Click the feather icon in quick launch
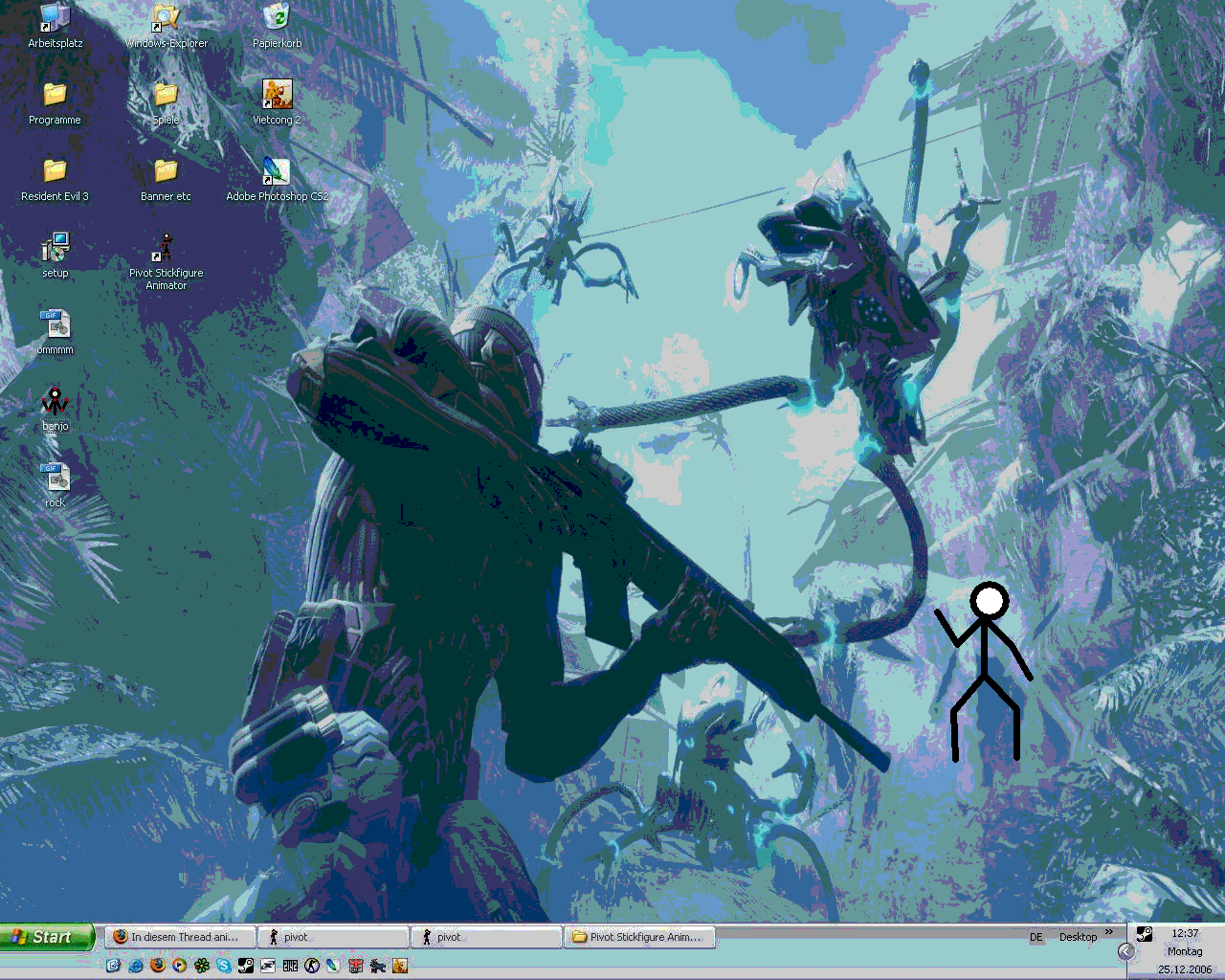Screen dimensions: 1225x980 (x=333, y=966)
